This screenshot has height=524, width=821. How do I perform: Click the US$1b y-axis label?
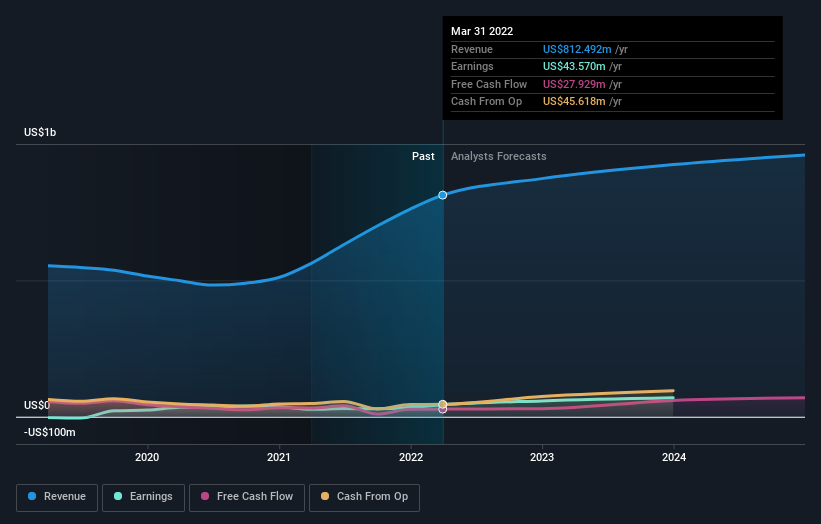[40, 132]
